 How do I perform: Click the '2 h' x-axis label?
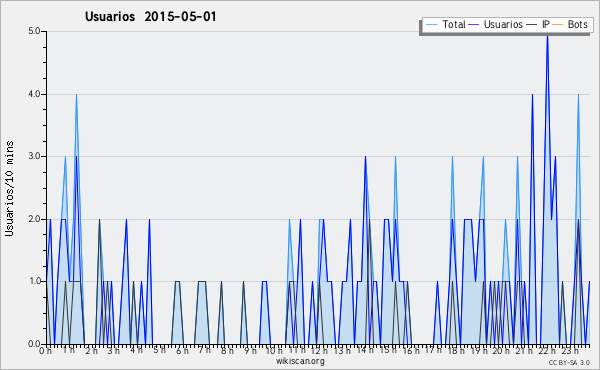(x=91, y=351)
